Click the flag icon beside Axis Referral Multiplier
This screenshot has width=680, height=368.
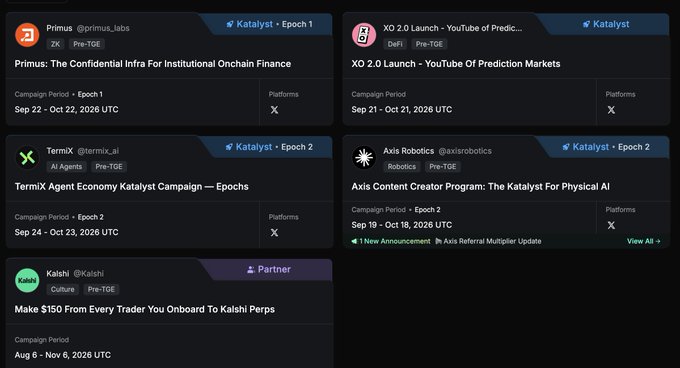tap(438, 241)
